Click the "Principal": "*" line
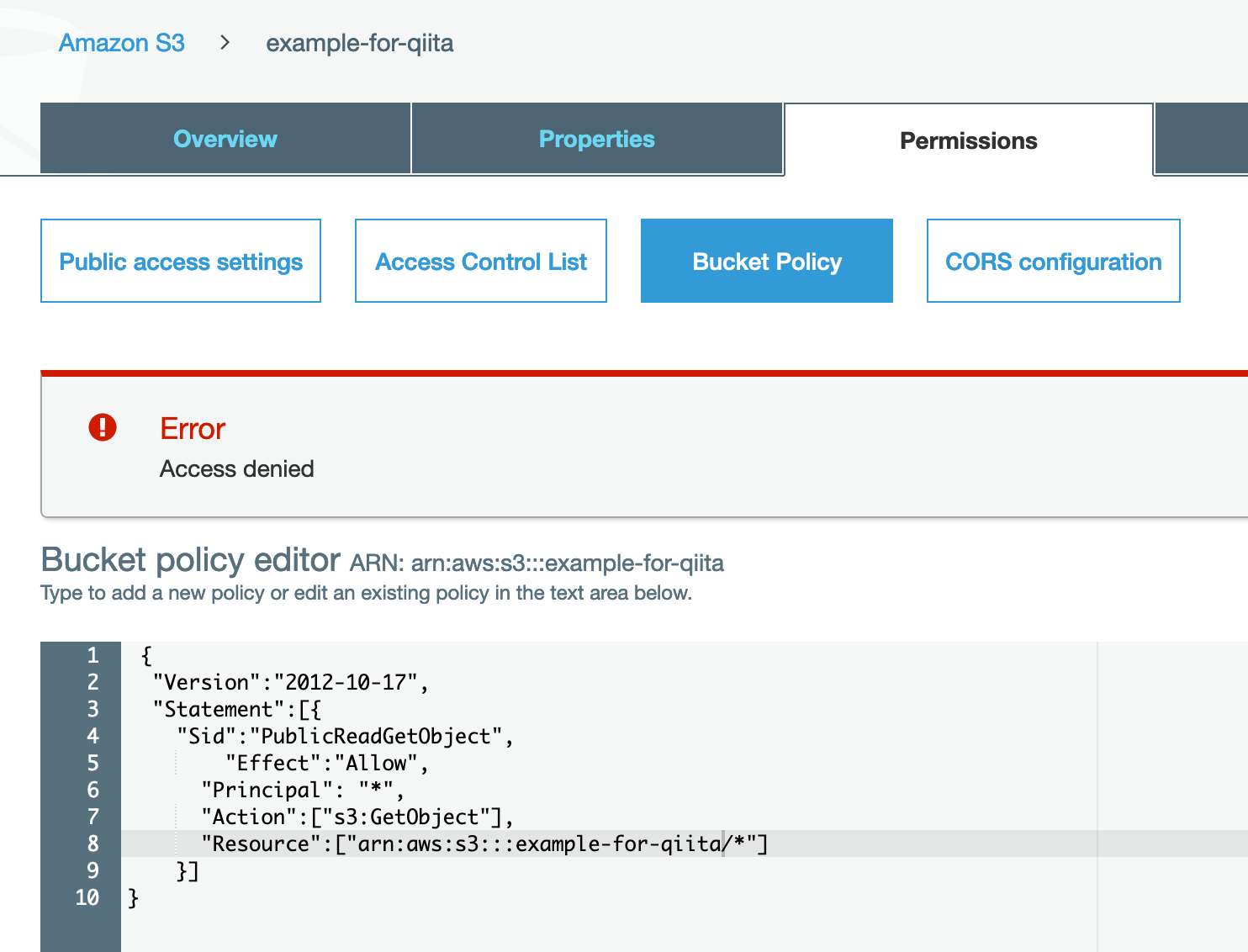The image size is (1248, 952). click(x=303, y=790)
